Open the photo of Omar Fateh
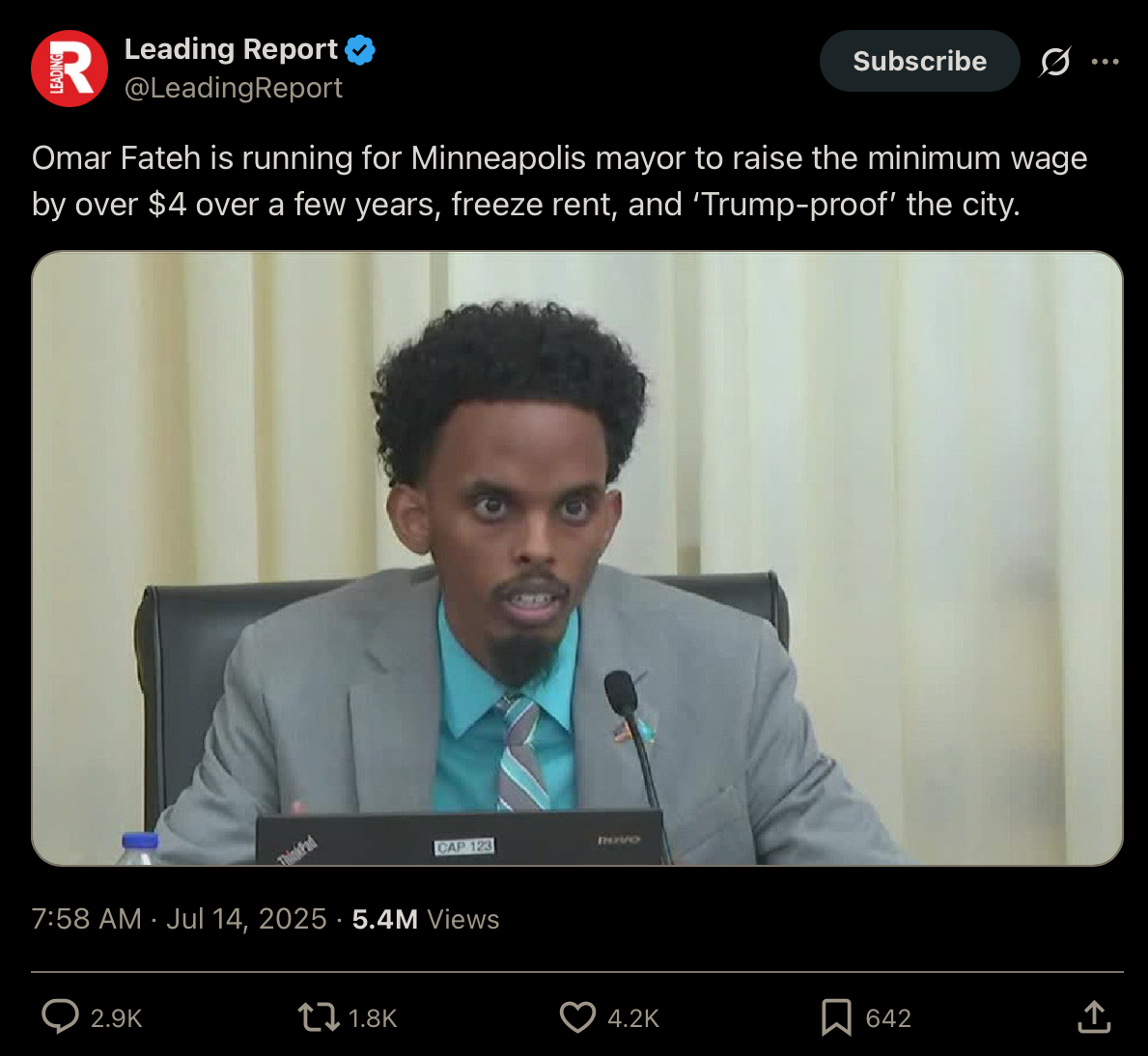The width and height of the screenshot is (1148, 1056). click(x=577, y=558)
